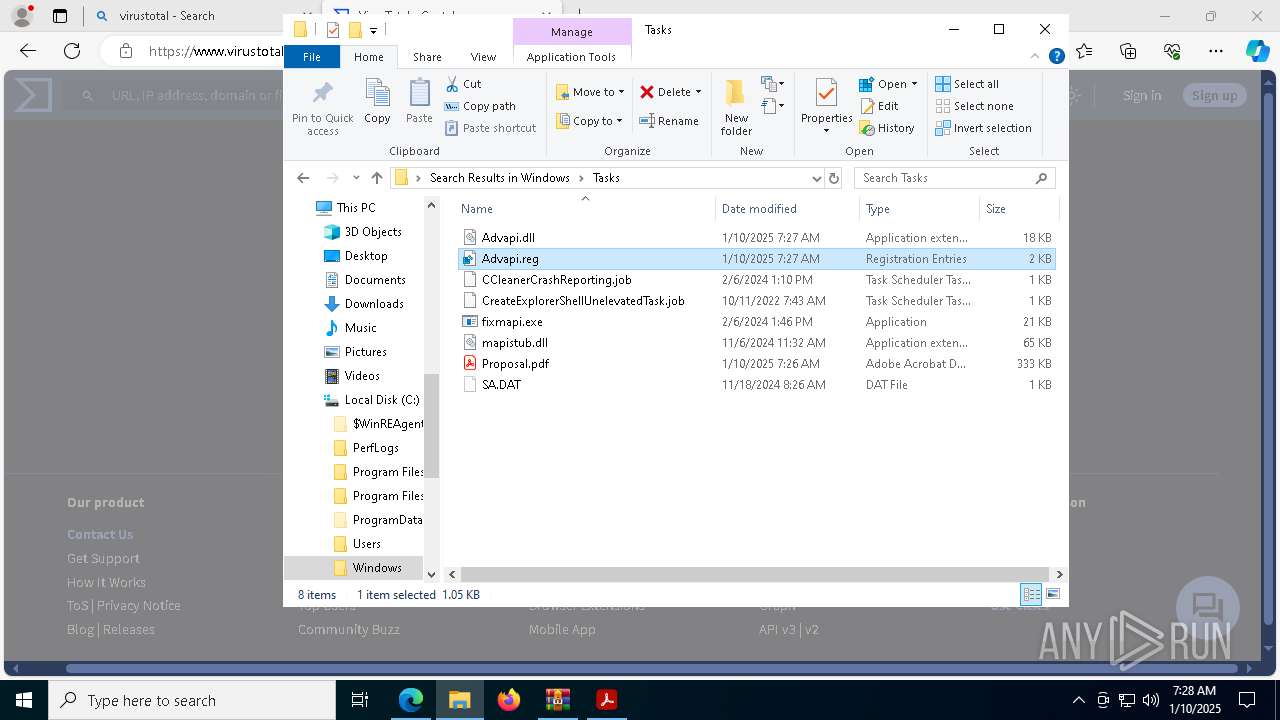Sort by Date modified column
Viewport: 1280px width, 720px height.
(759, 209)
